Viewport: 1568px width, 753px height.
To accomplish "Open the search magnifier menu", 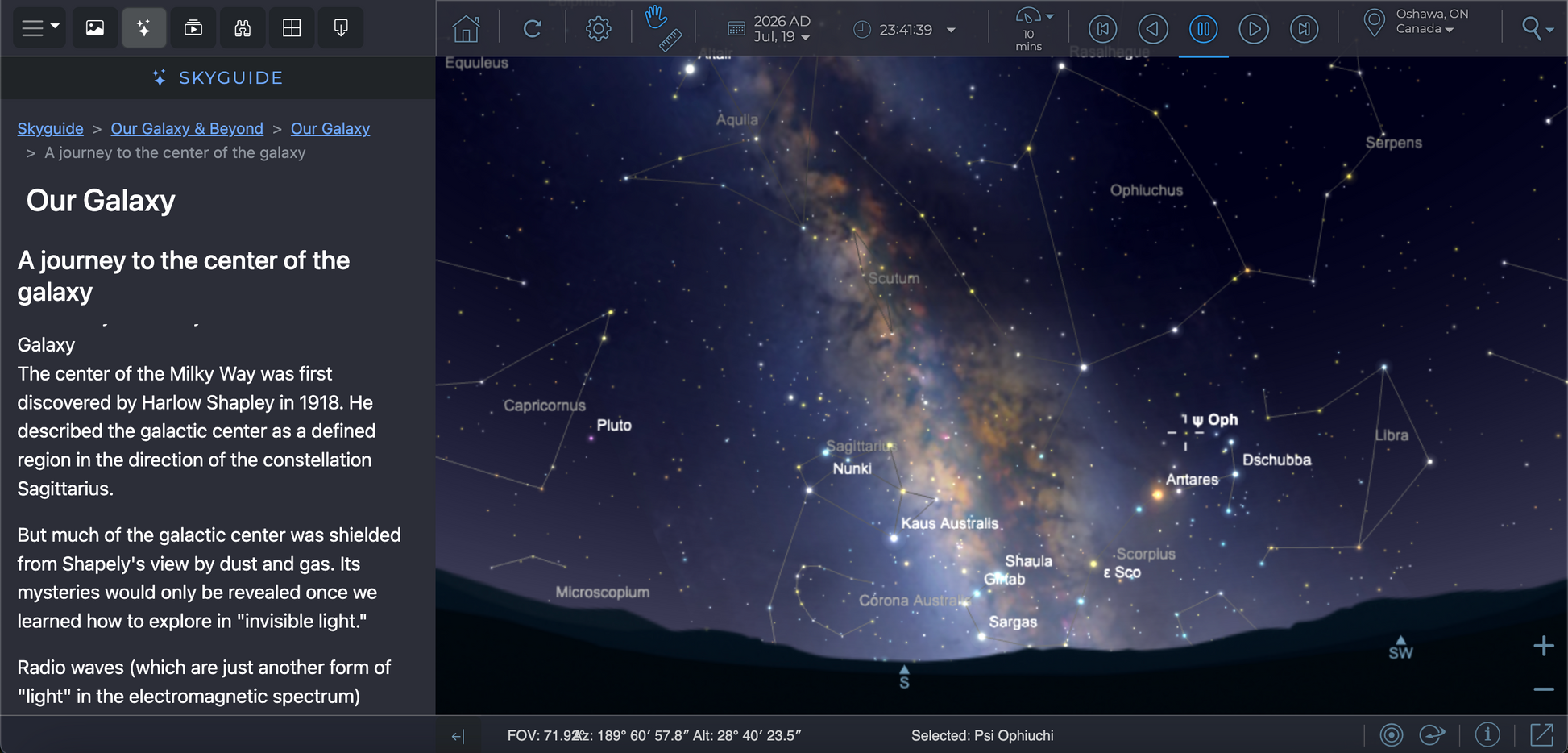I will (x=1537, y=29).
